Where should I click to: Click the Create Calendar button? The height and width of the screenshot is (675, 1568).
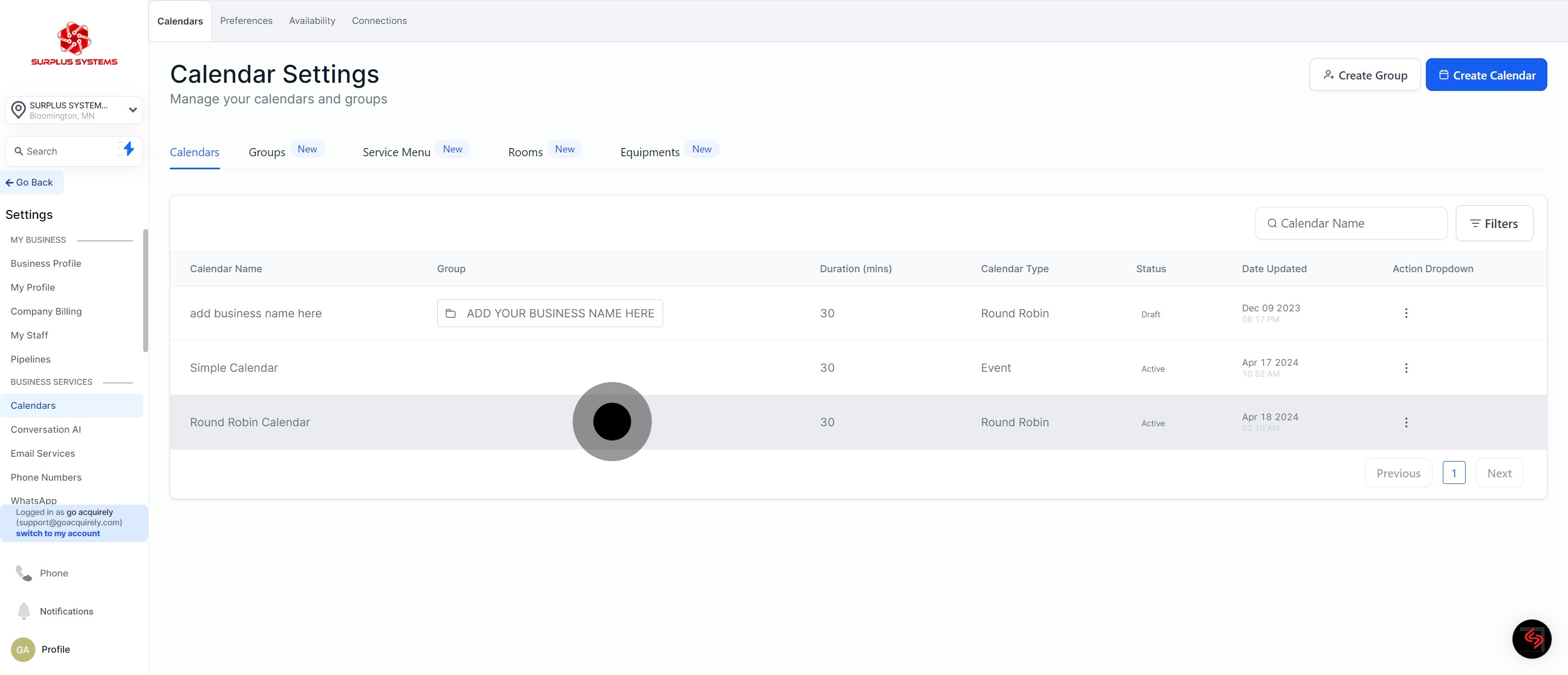click(1485, 75)
